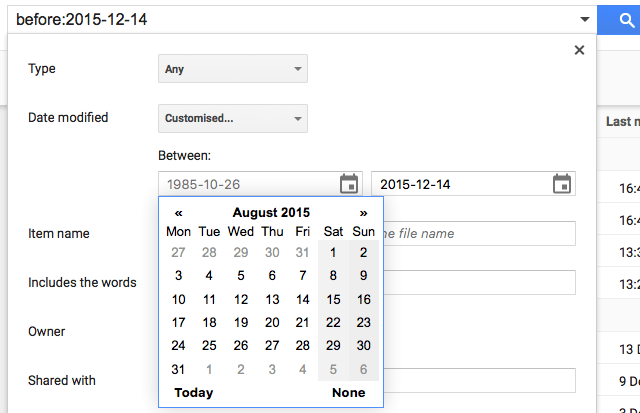Click the Item name file name field
Screen dimensions: 640x413
tap(480, 233)
